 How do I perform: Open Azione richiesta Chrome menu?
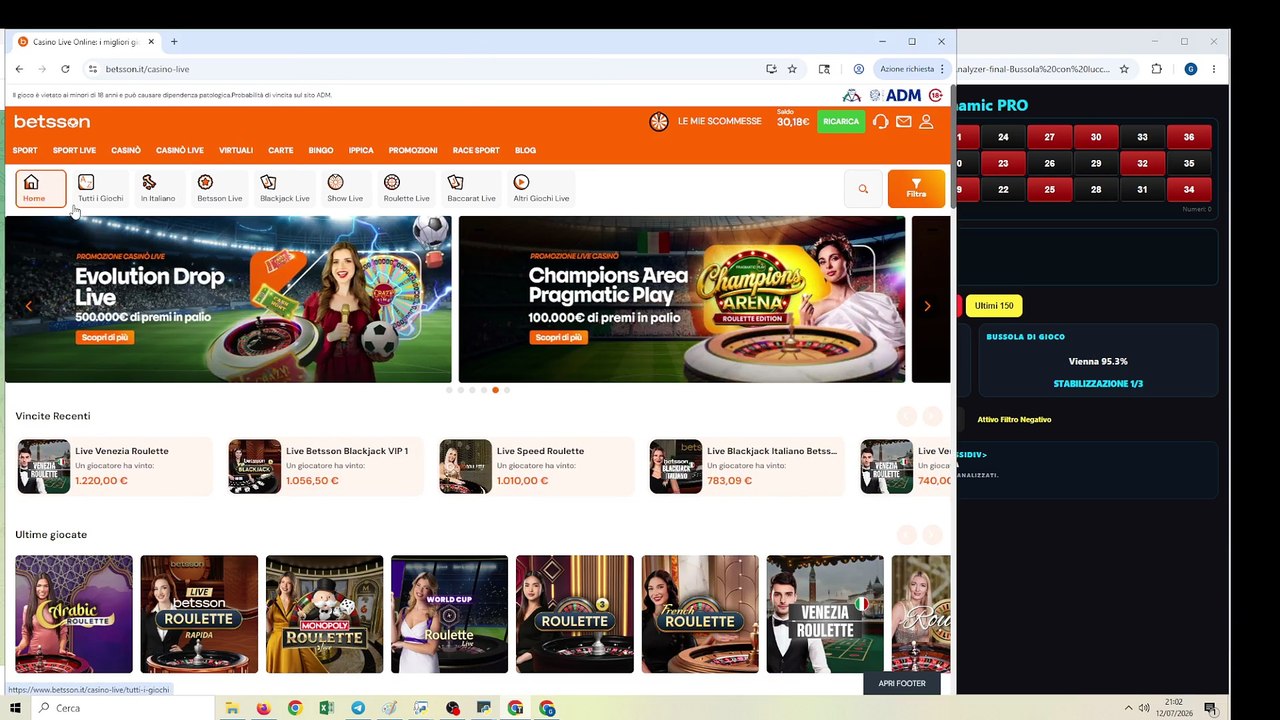(x=911, y=69)
